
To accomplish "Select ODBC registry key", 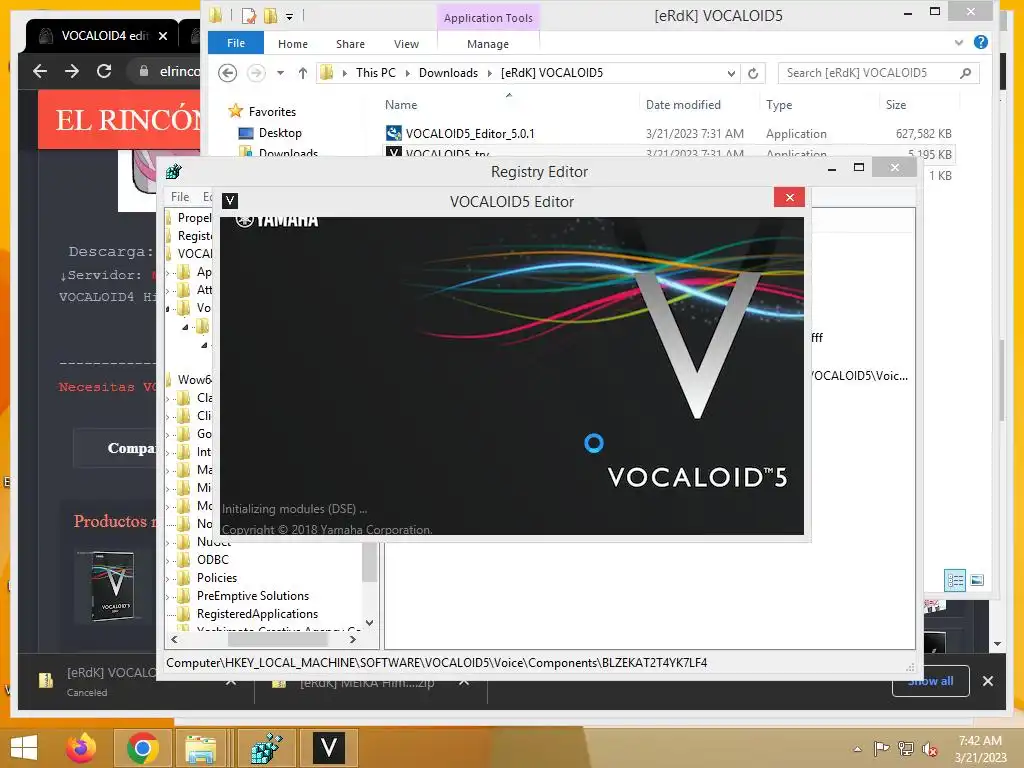I will (x=213, y=560).
